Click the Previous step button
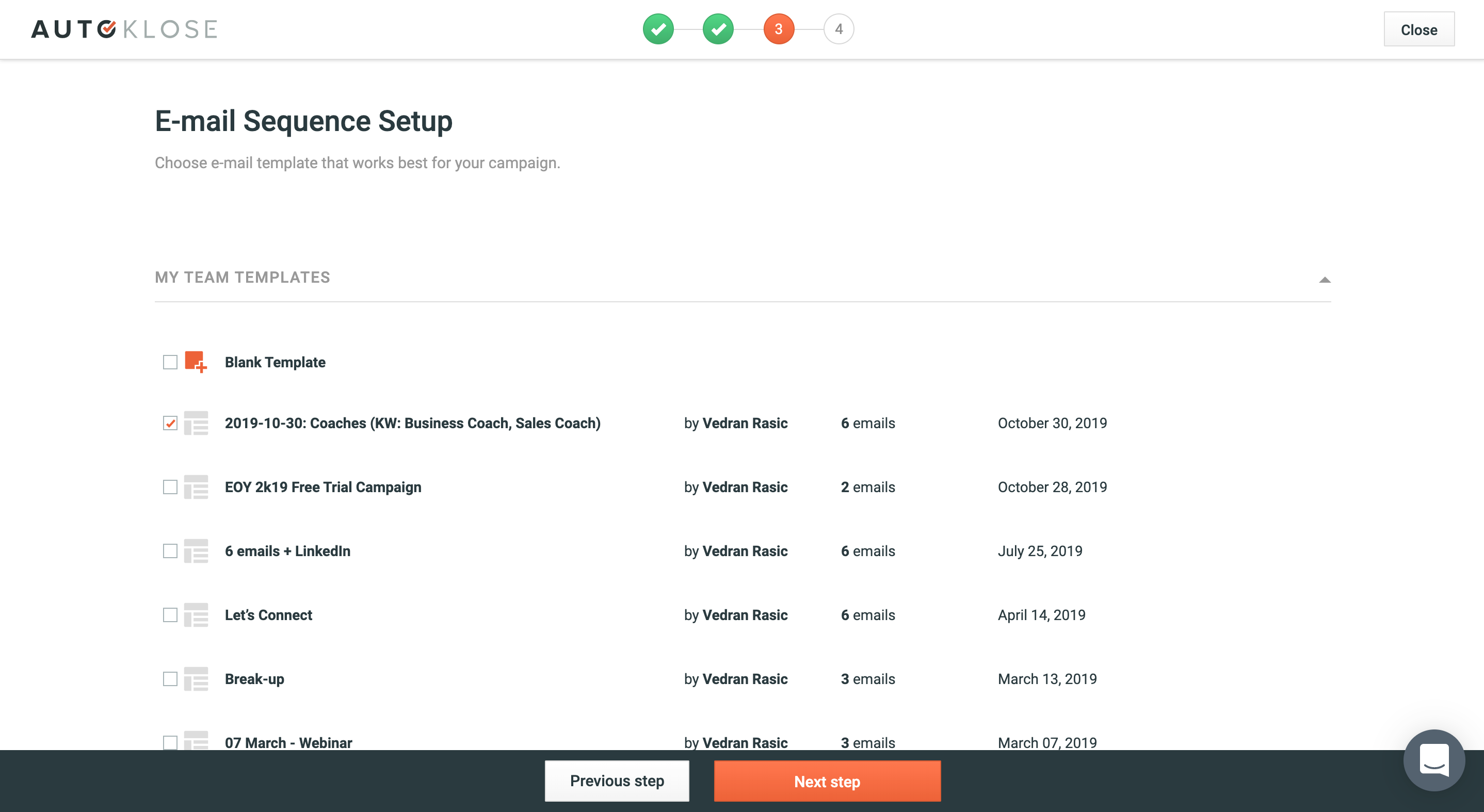This screenshot has height=812, width=1484. (x=617, y=781)
